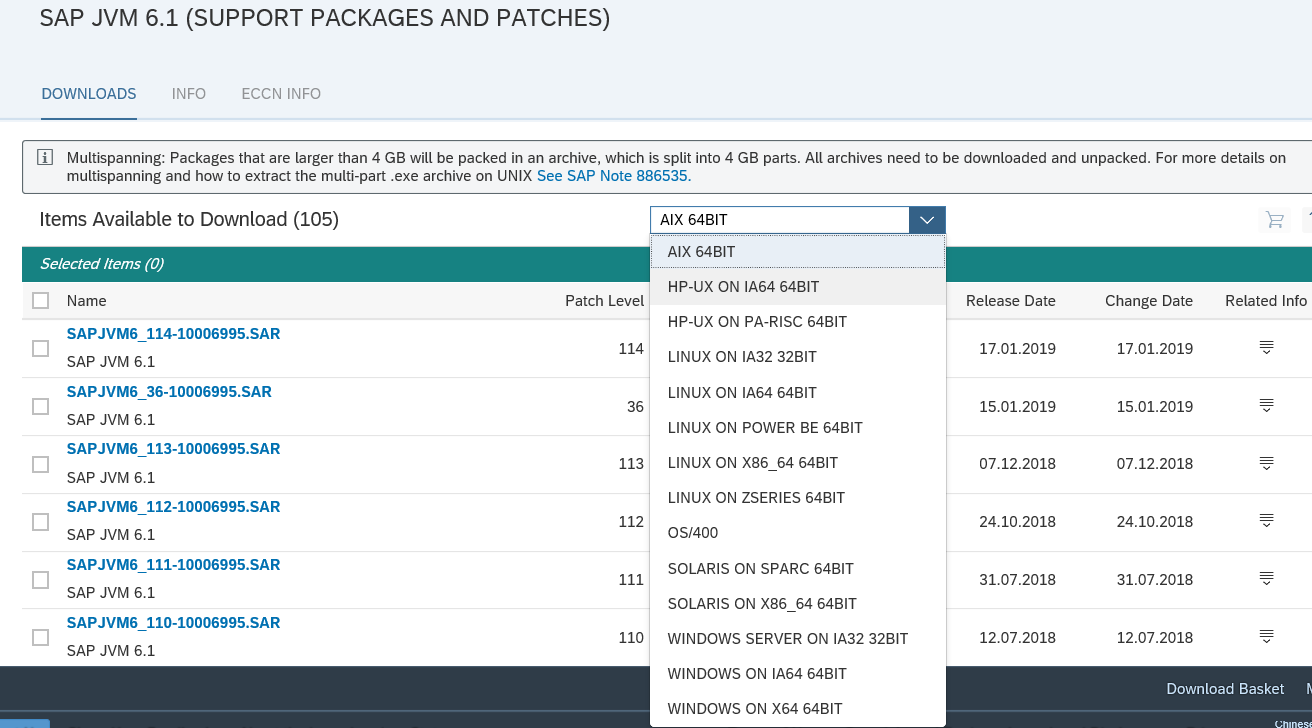Click release date 12.07.2018
Viewport: 1312px width, 728px height.
[1018, 638]
